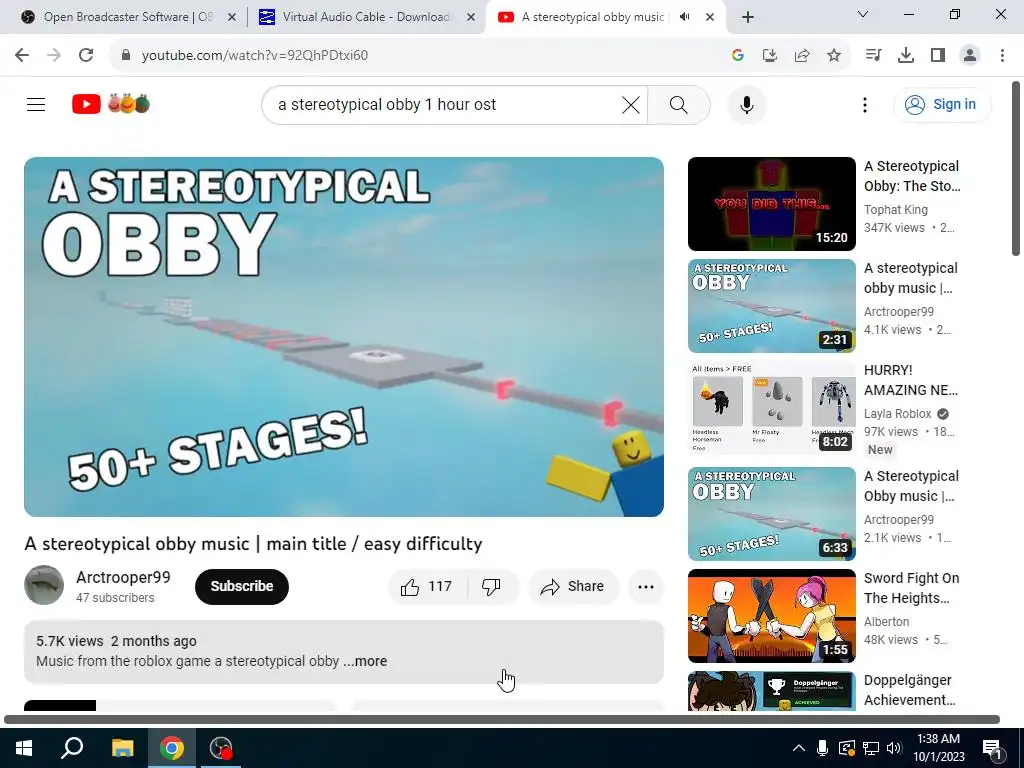Viewport: 1024px width, 768px height.
Task: Open volume control in system tray
Action: (x=895, y=748)
